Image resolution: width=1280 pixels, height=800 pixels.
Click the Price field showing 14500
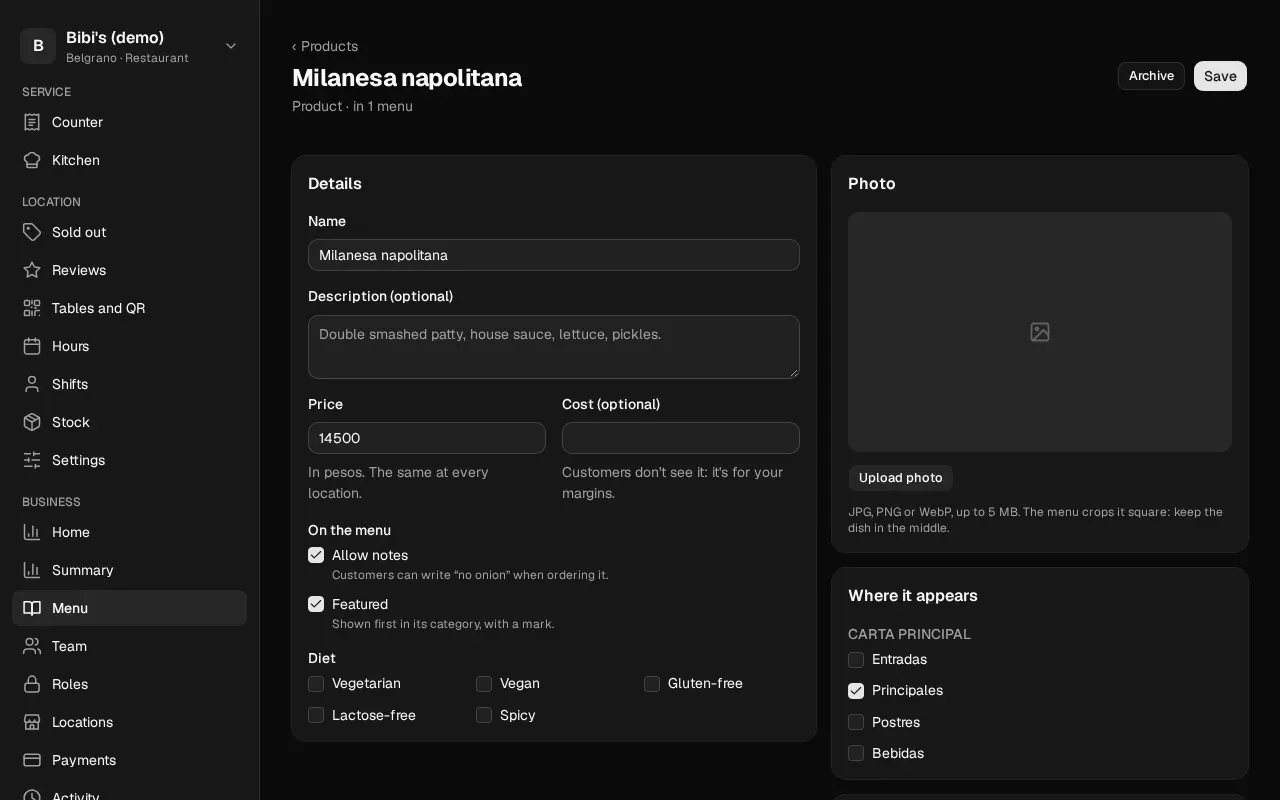coord(427,438)
